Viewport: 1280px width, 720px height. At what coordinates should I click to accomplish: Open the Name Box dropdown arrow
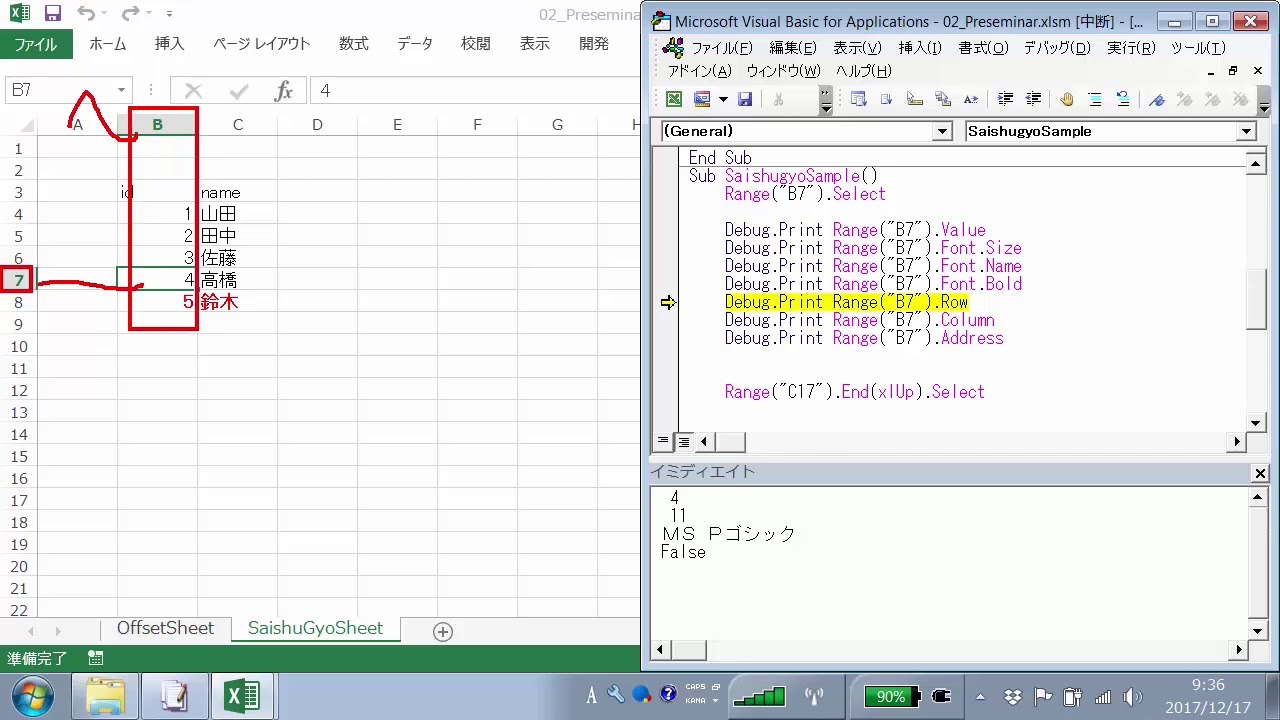[x=121, y=91]
